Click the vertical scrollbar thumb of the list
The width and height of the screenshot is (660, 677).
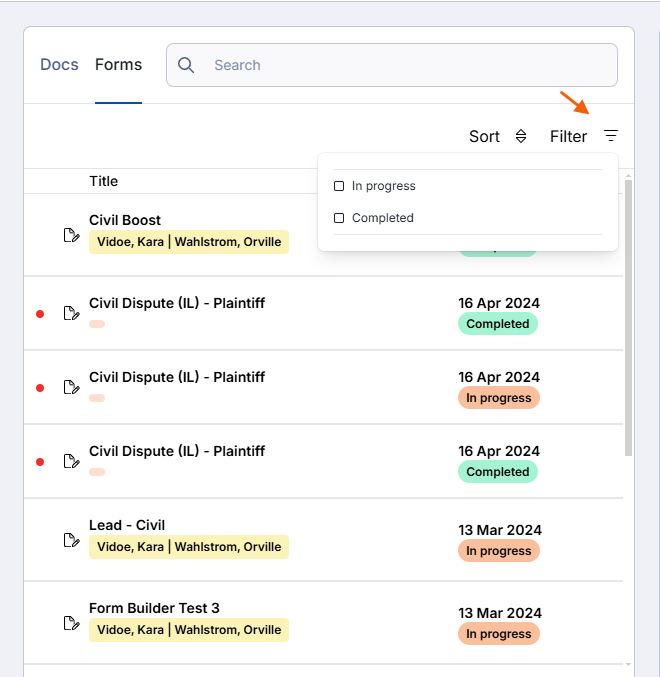[628, 317]
